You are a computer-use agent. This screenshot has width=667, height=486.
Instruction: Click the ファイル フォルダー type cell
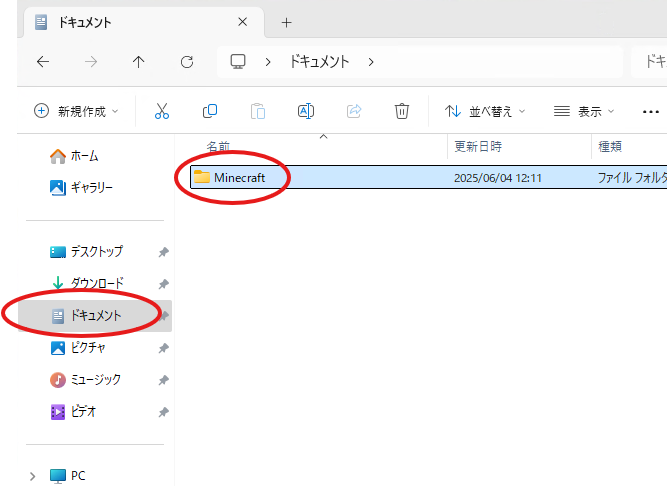pos(632,177)
